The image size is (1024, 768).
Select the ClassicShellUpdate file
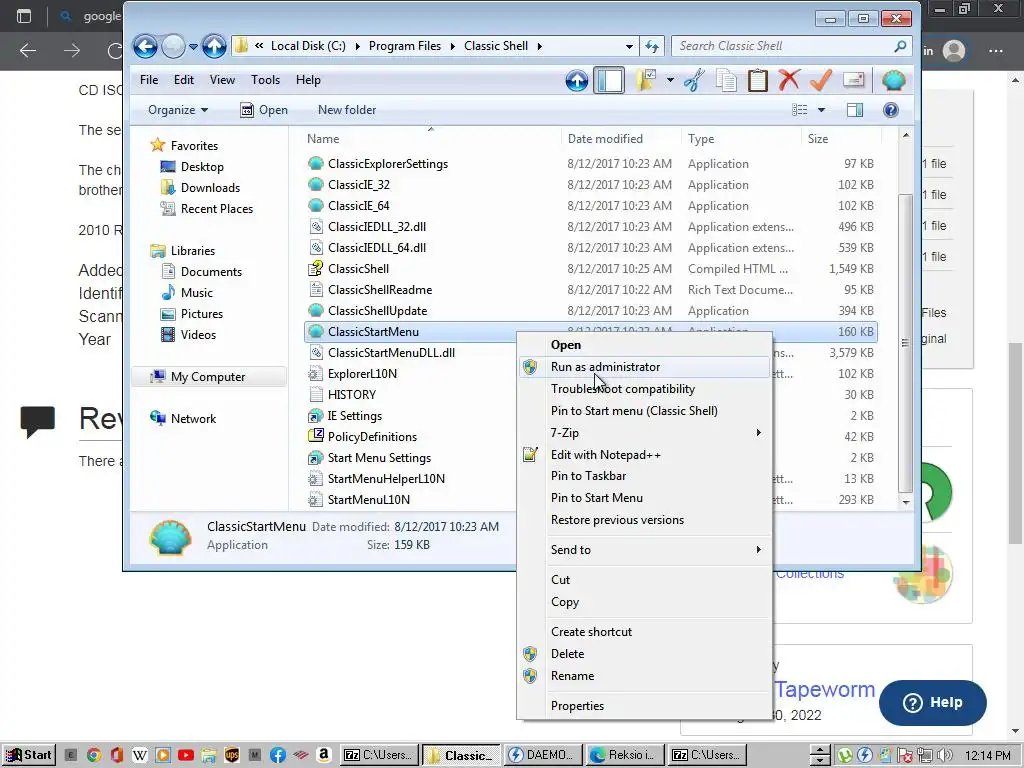tap(377, 311)
